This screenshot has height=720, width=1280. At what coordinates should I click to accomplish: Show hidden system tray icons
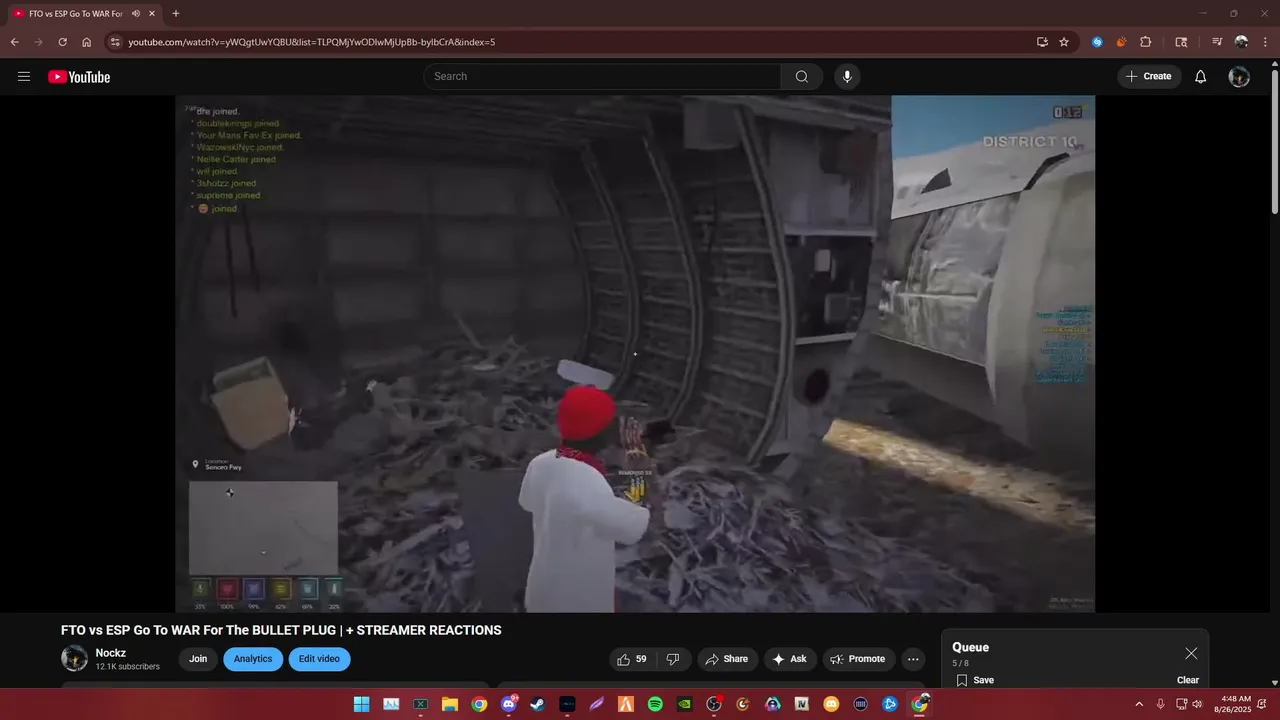[x=1138, y=704]
